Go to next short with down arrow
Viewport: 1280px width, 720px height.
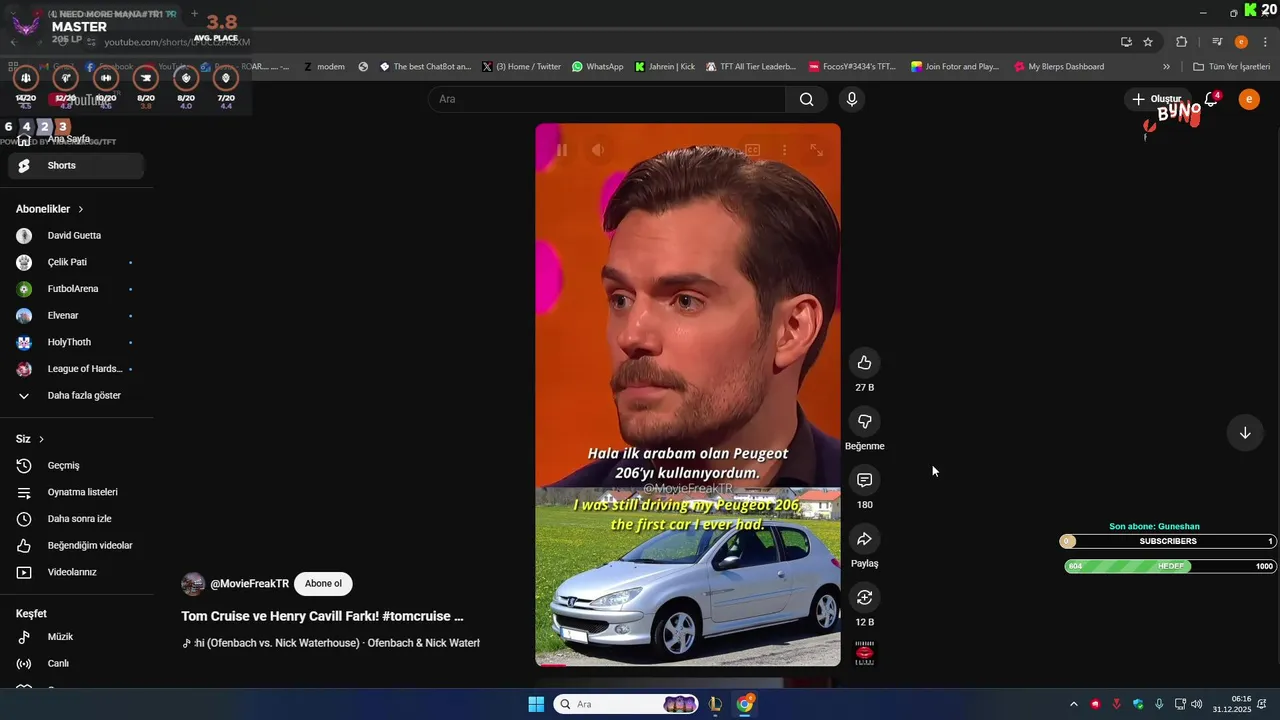point(1245,433)
